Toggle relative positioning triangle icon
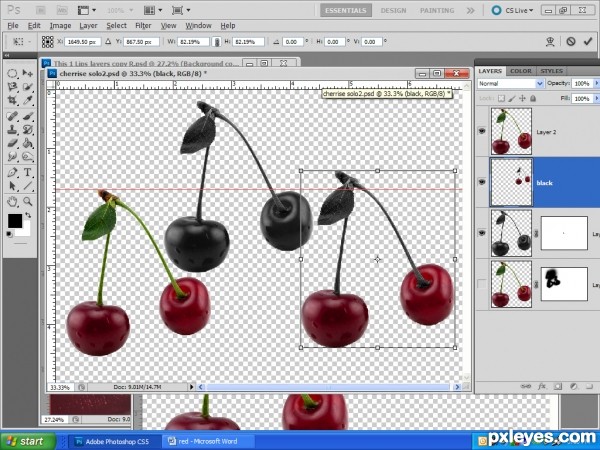The height and width of the screenshot is (450, 600). click(x=108, y=41)
